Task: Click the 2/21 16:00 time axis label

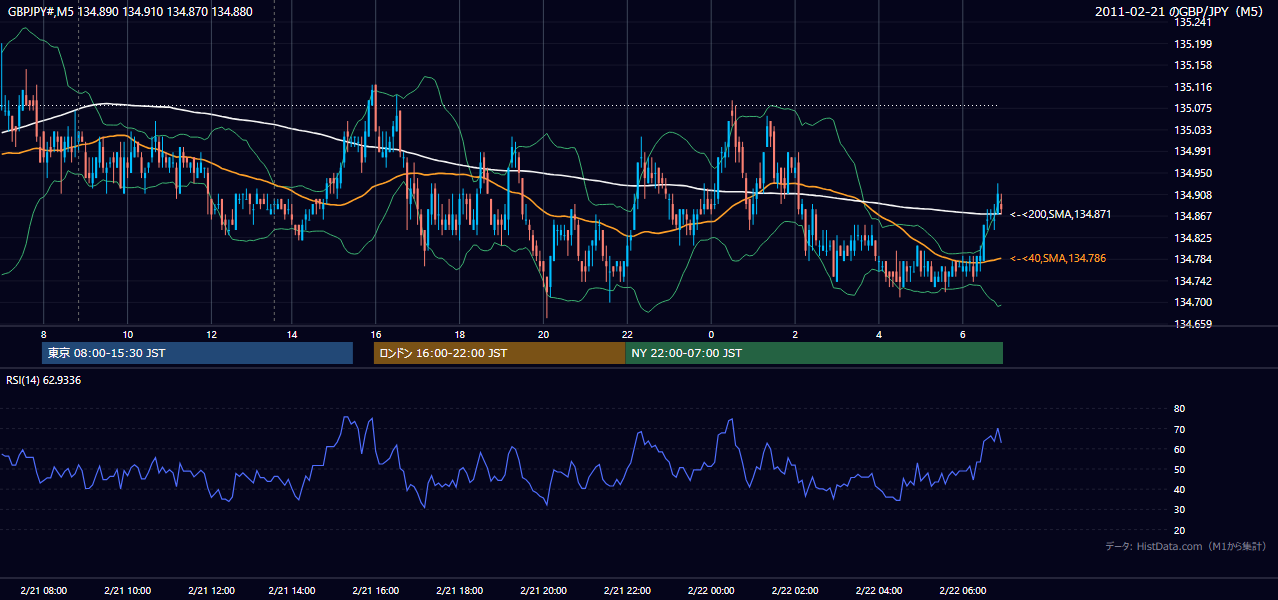Action: [x=376, y=590]
